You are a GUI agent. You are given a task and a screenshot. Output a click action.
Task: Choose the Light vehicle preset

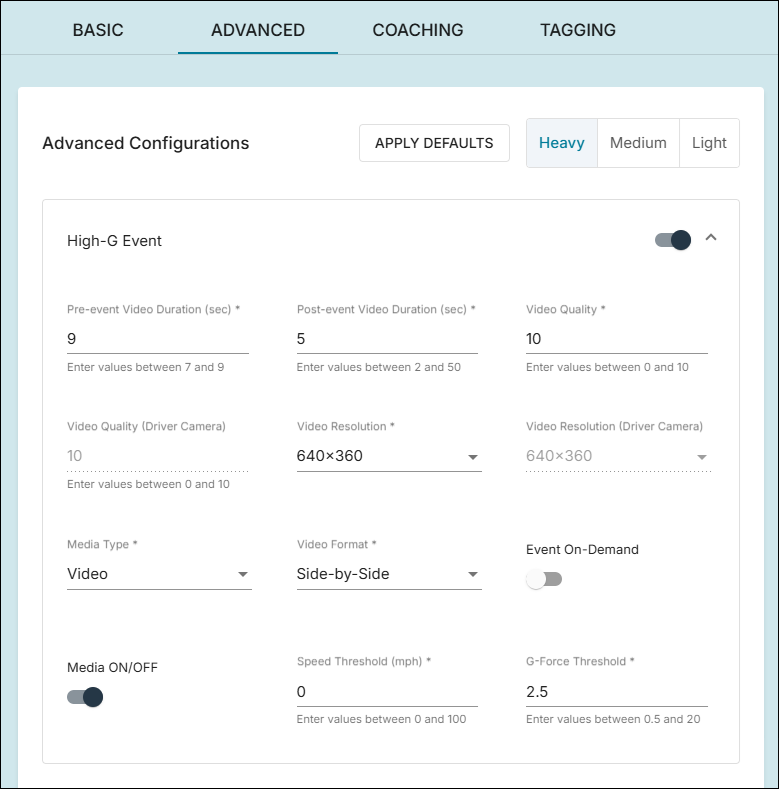pyautogui.click(x=709, y=143)
